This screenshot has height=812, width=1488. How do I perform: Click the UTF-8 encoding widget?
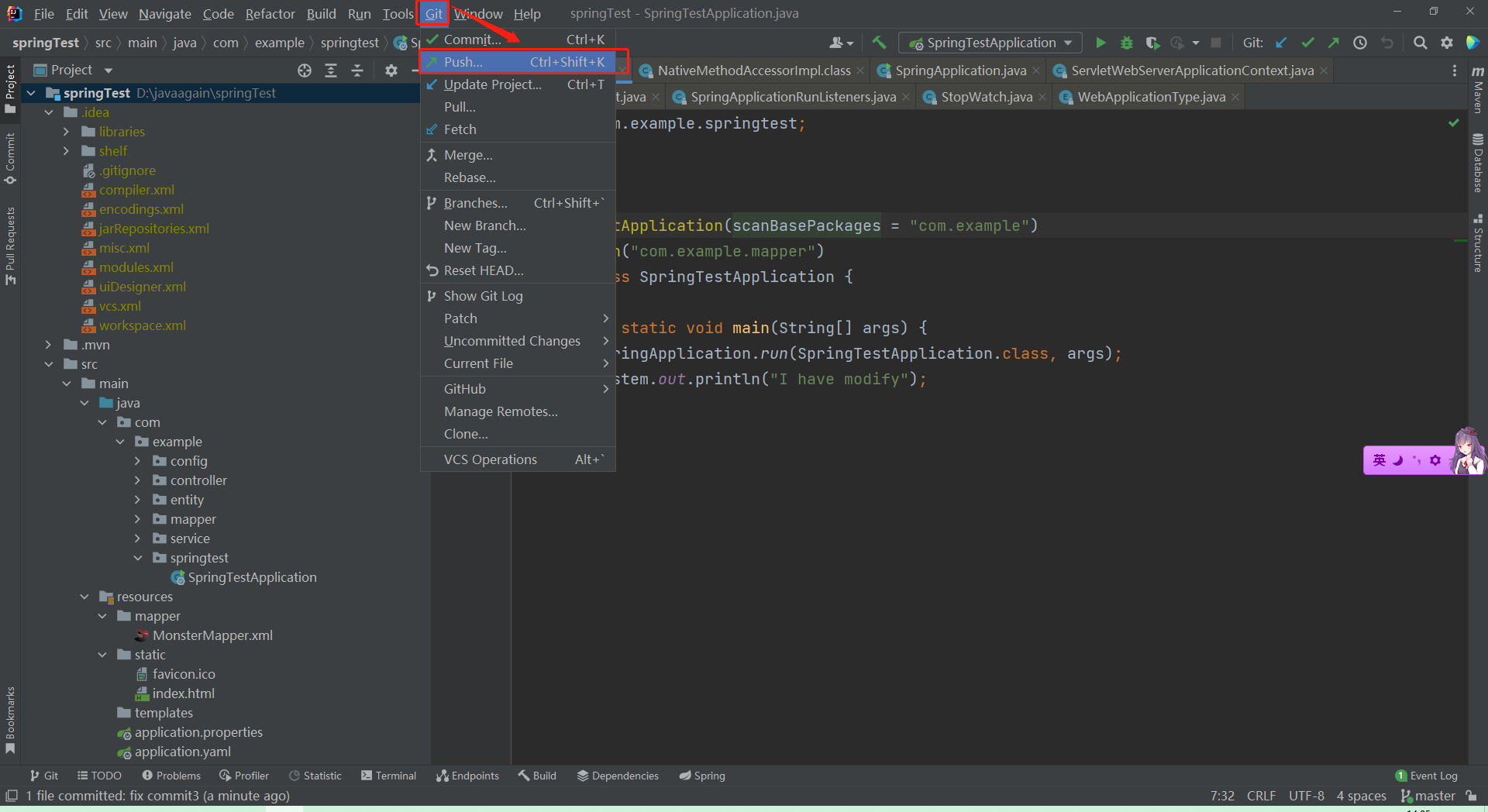click(x=1307, y=796)
